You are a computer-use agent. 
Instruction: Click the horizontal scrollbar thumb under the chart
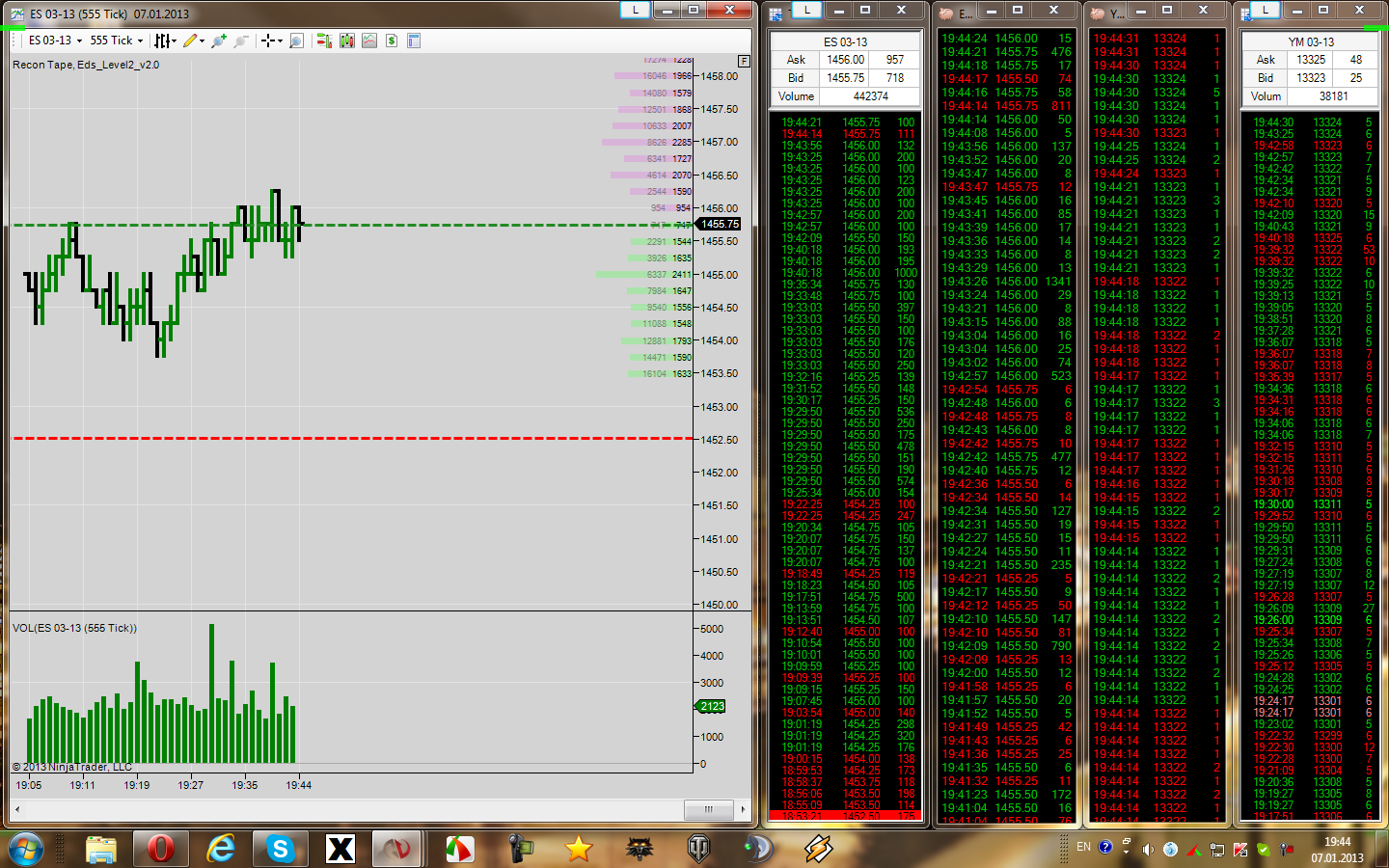709,809
